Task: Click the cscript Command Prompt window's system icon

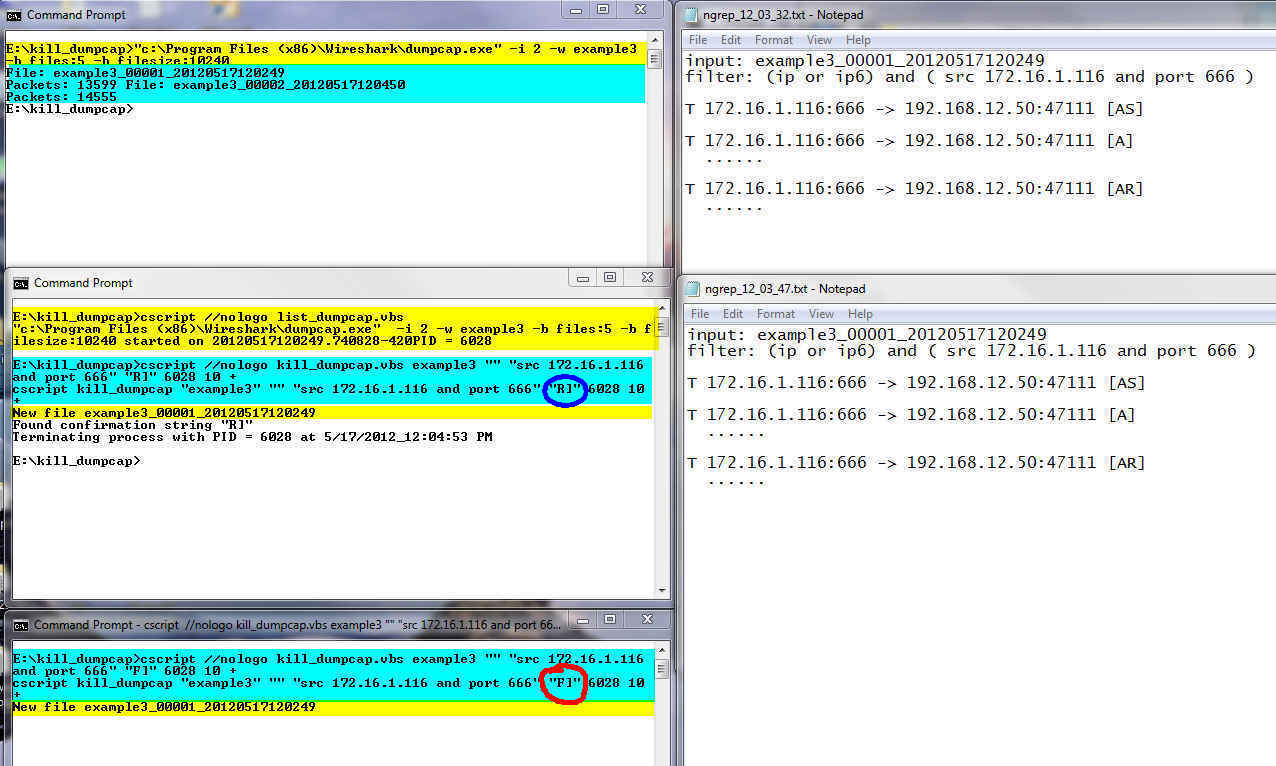Action: point(20,624)
